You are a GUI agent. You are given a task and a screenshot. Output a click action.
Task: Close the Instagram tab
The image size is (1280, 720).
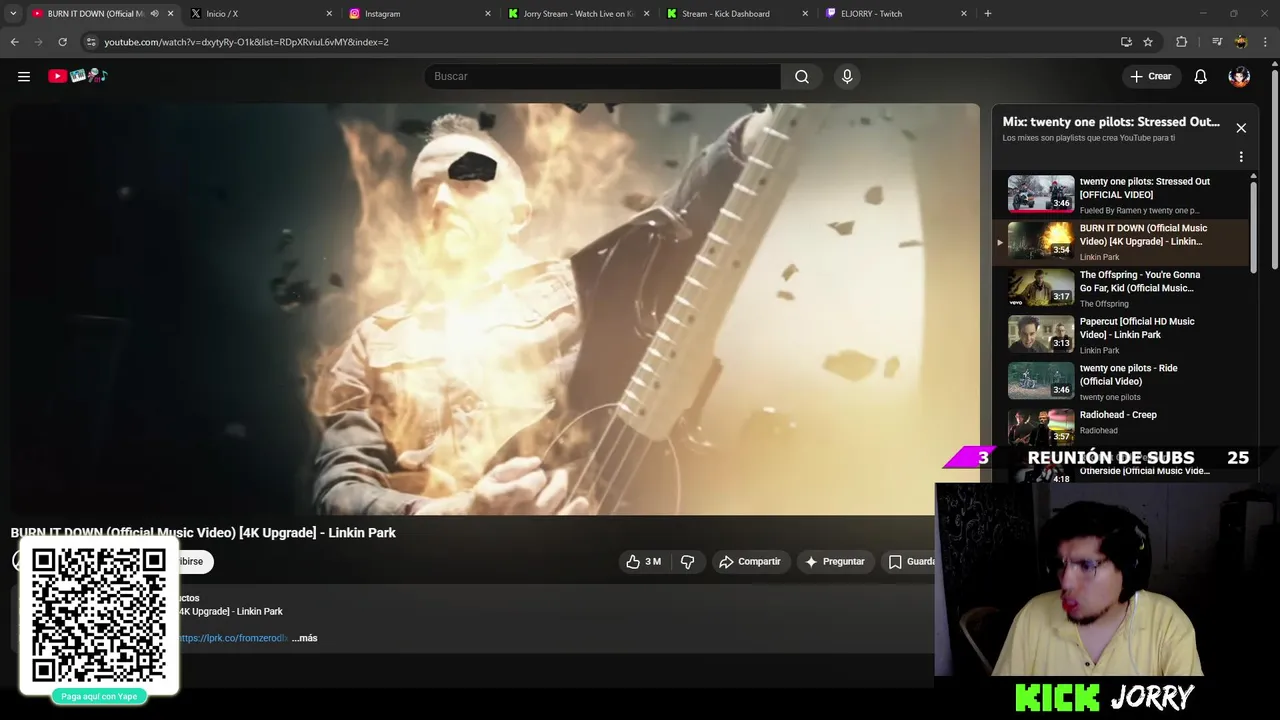coord(488,14)
